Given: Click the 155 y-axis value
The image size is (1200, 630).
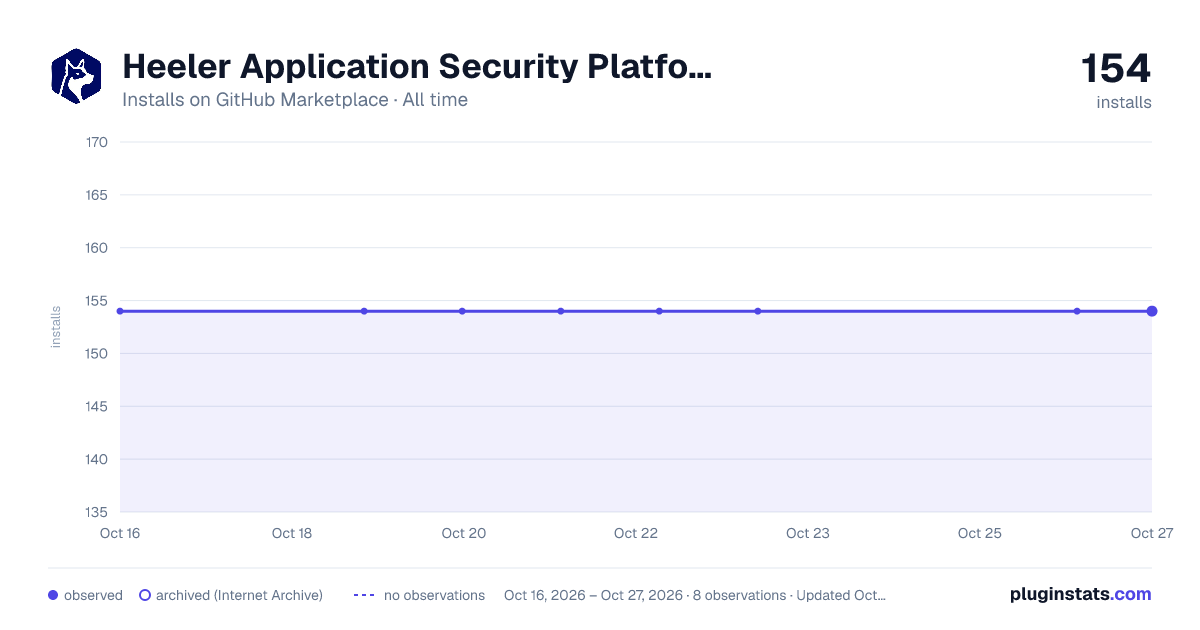Looking at the screenshot, I should click(97, 301).
